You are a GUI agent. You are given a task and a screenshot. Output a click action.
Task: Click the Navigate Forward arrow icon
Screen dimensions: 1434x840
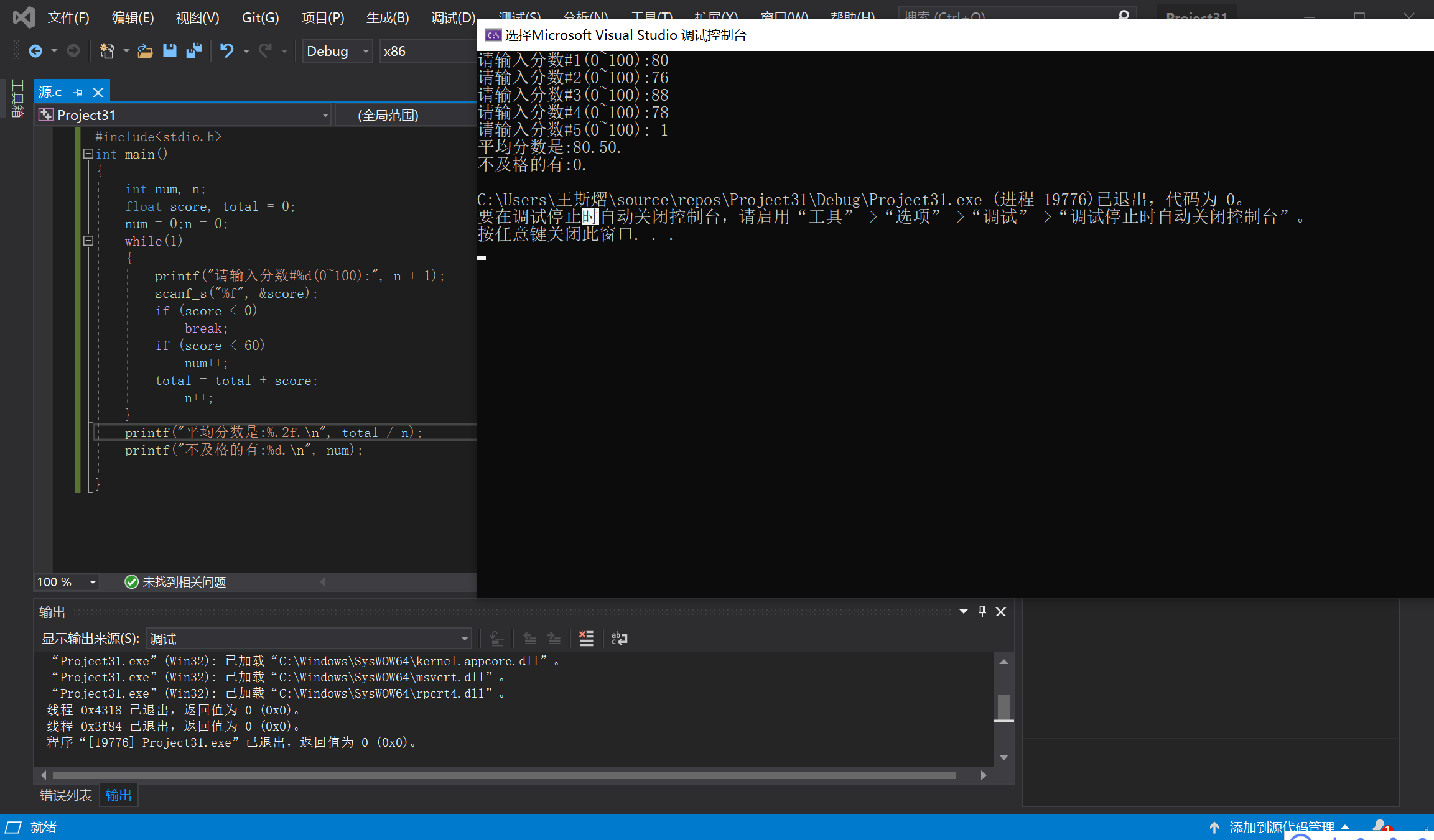(x=73, y=51)
